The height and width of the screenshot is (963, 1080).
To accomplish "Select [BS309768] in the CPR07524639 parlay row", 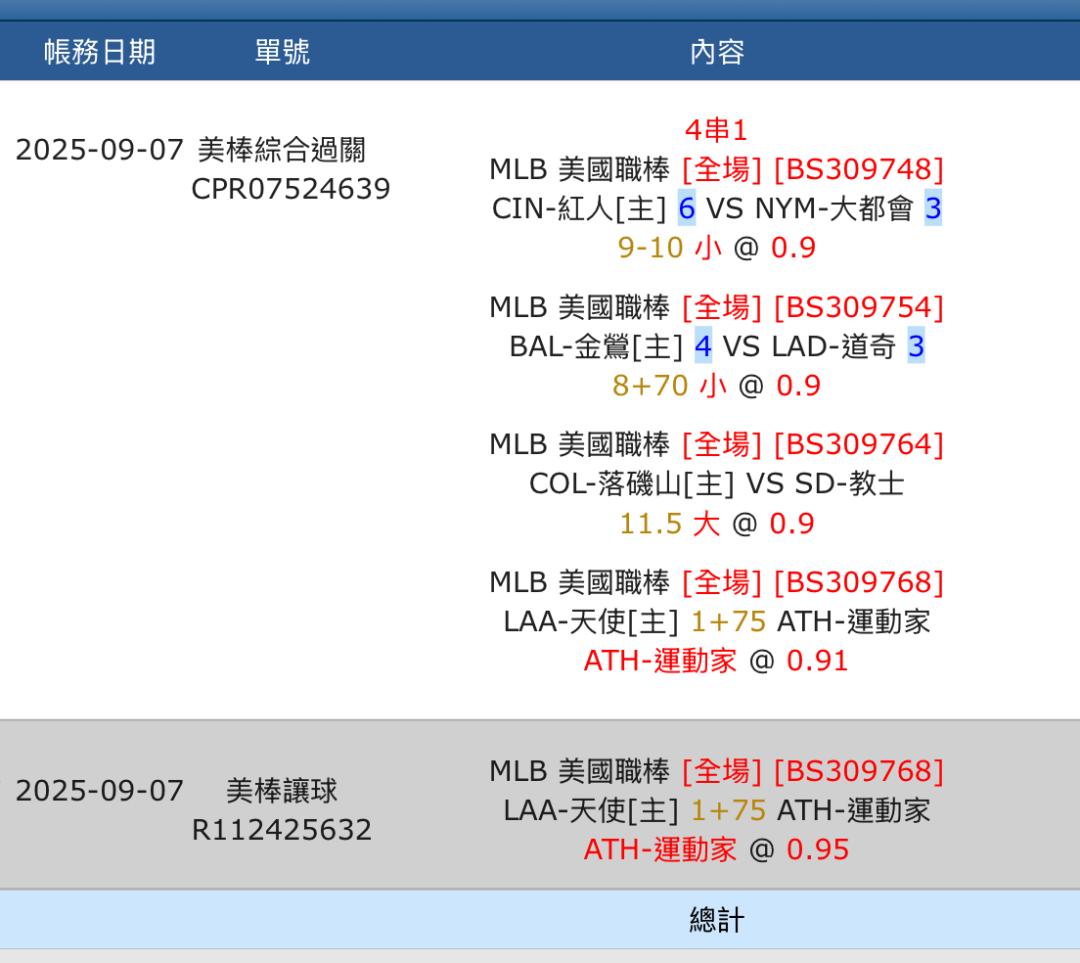I will [x=859, y=582].
